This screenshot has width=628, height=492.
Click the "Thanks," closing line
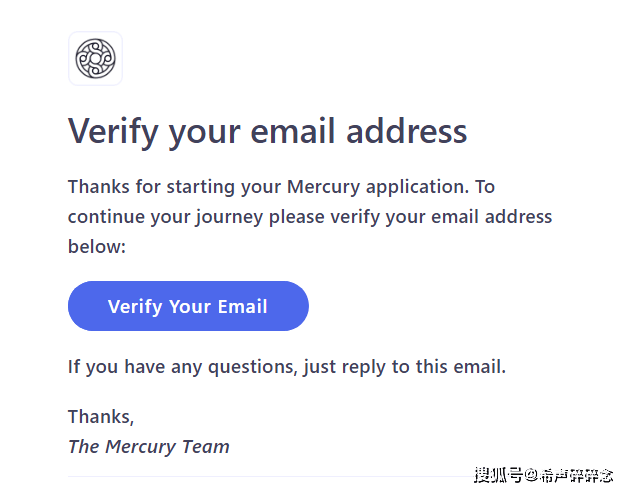pyautogui.click(x=100, y=416)
